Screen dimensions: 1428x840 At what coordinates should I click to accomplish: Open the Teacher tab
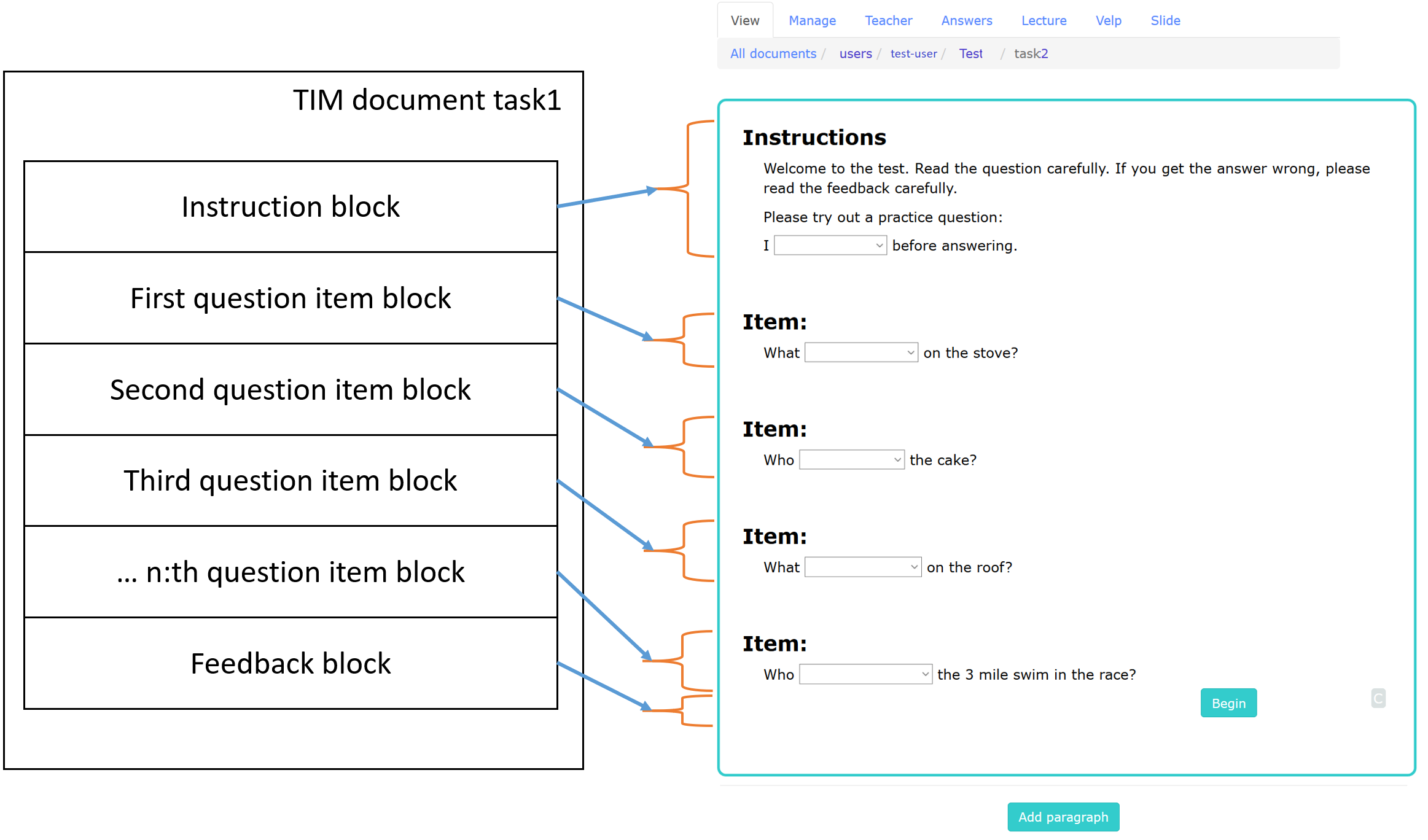[x=888, y=20]
